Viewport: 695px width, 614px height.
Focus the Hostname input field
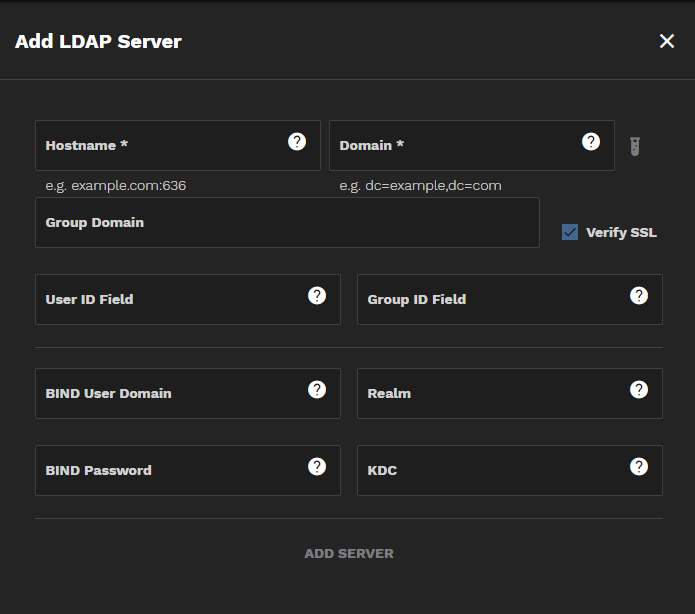tap(160, 146)
